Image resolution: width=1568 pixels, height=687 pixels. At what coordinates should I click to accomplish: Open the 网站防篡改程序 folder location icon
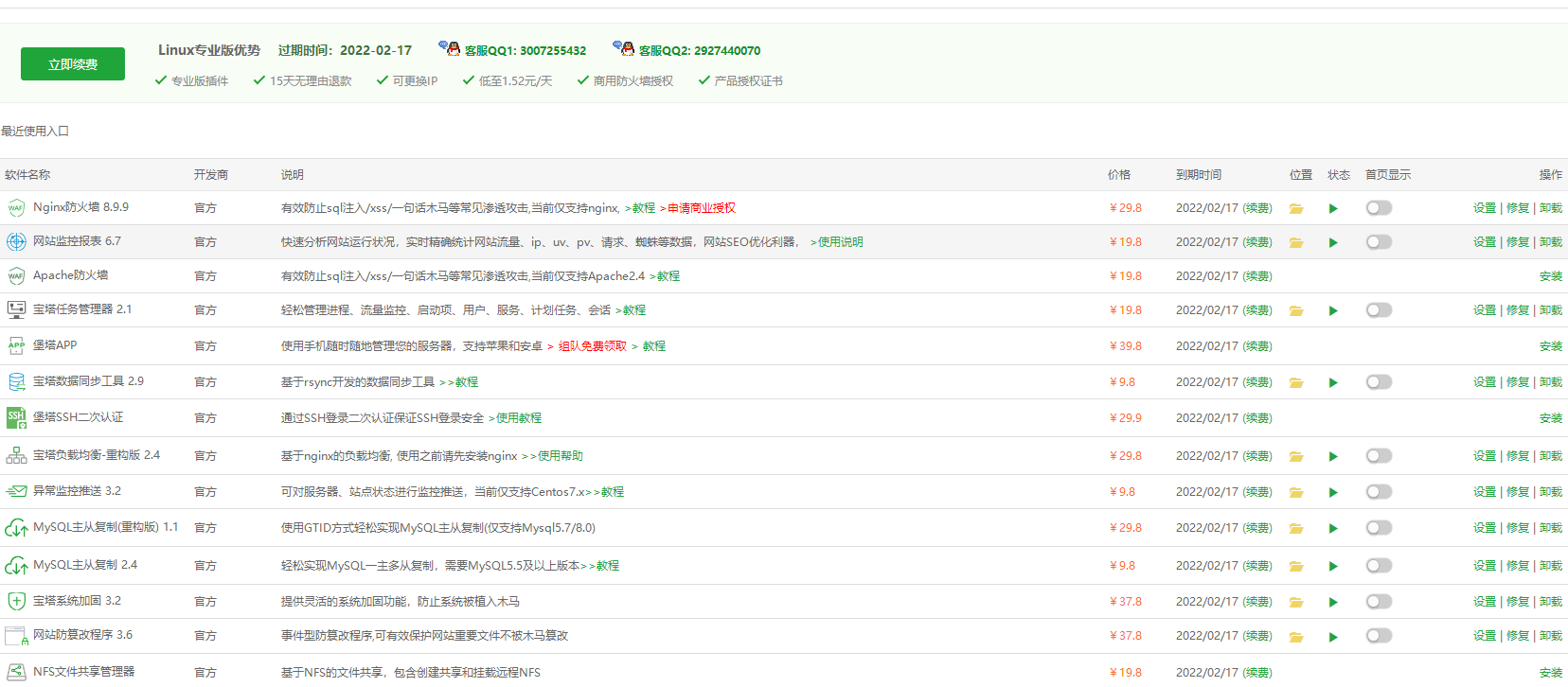[1296, 637]
